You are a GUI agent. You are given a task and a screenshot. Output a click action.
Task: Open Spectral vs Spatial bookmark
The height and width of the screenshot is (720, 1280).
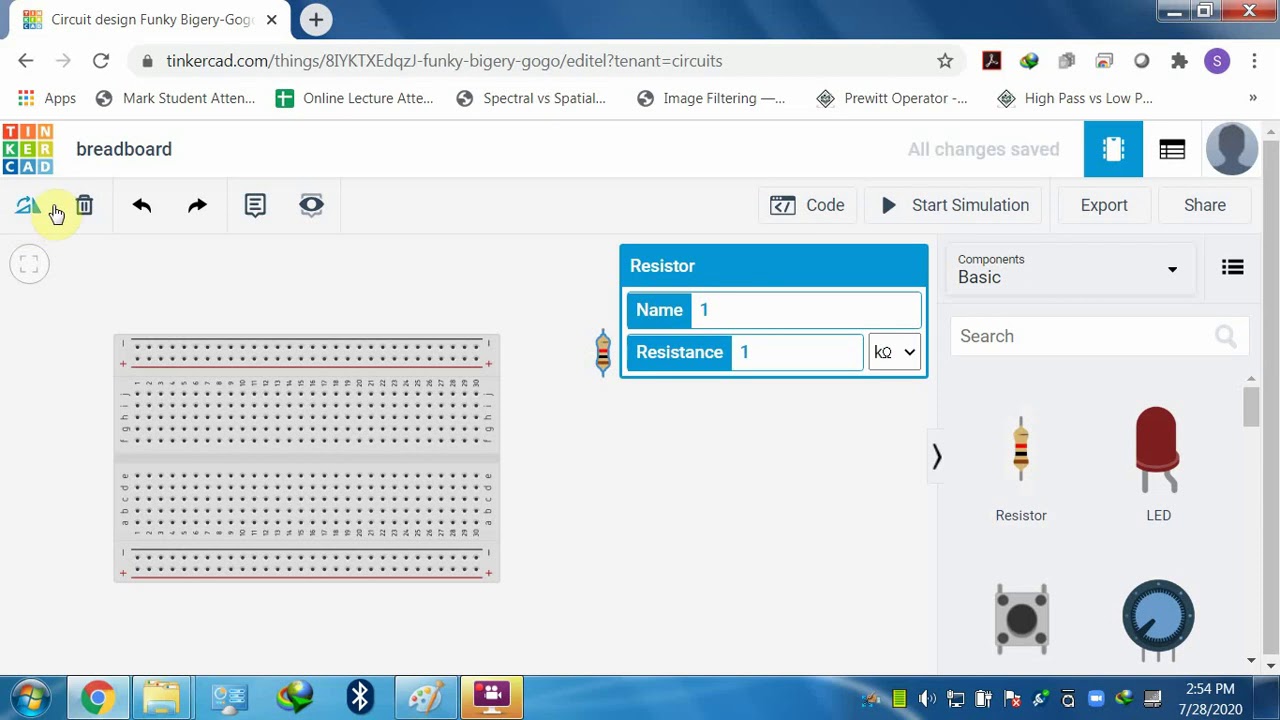(530, 98)
